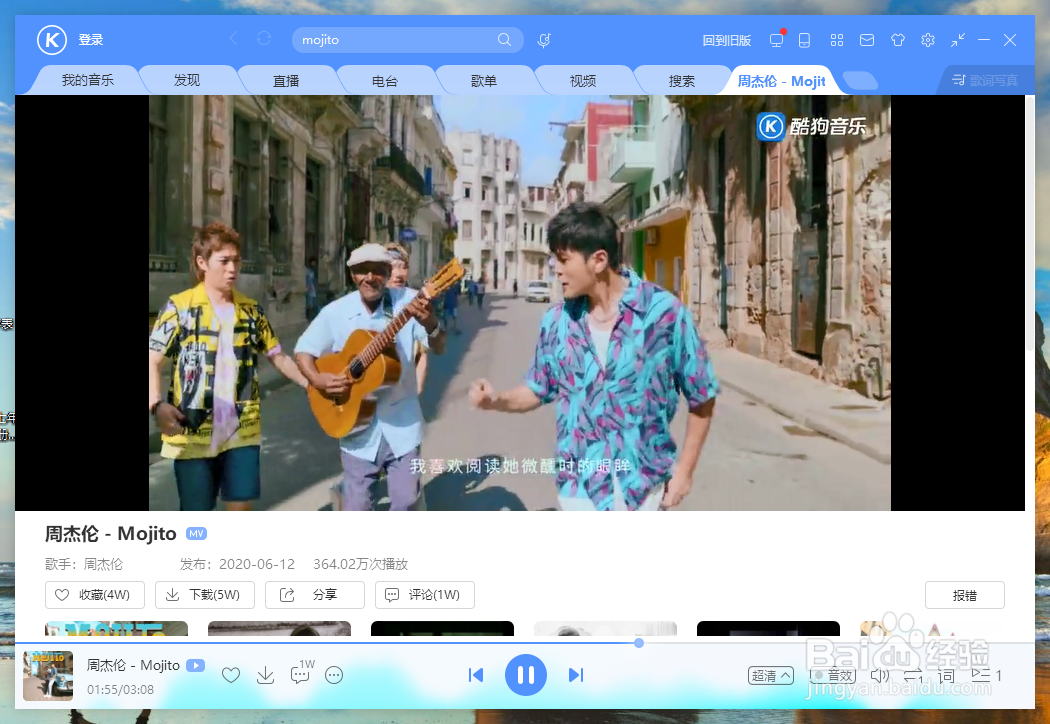The image size is (1050, 724).
Task: Toggle desktop lyrics 词 button
Action: [946, 676]
